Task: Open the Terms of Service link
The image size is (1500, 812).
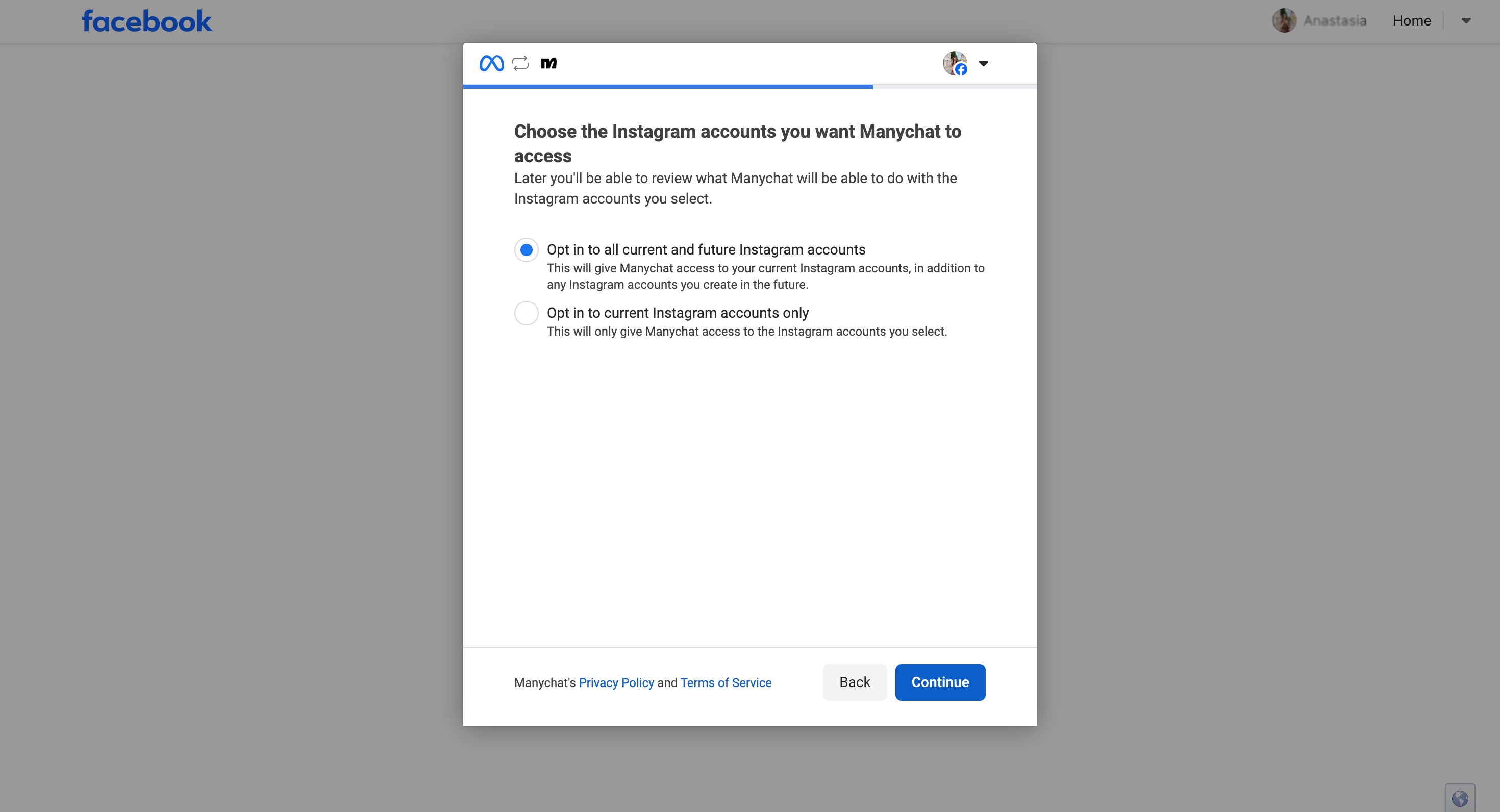Action: pos(726,682)
